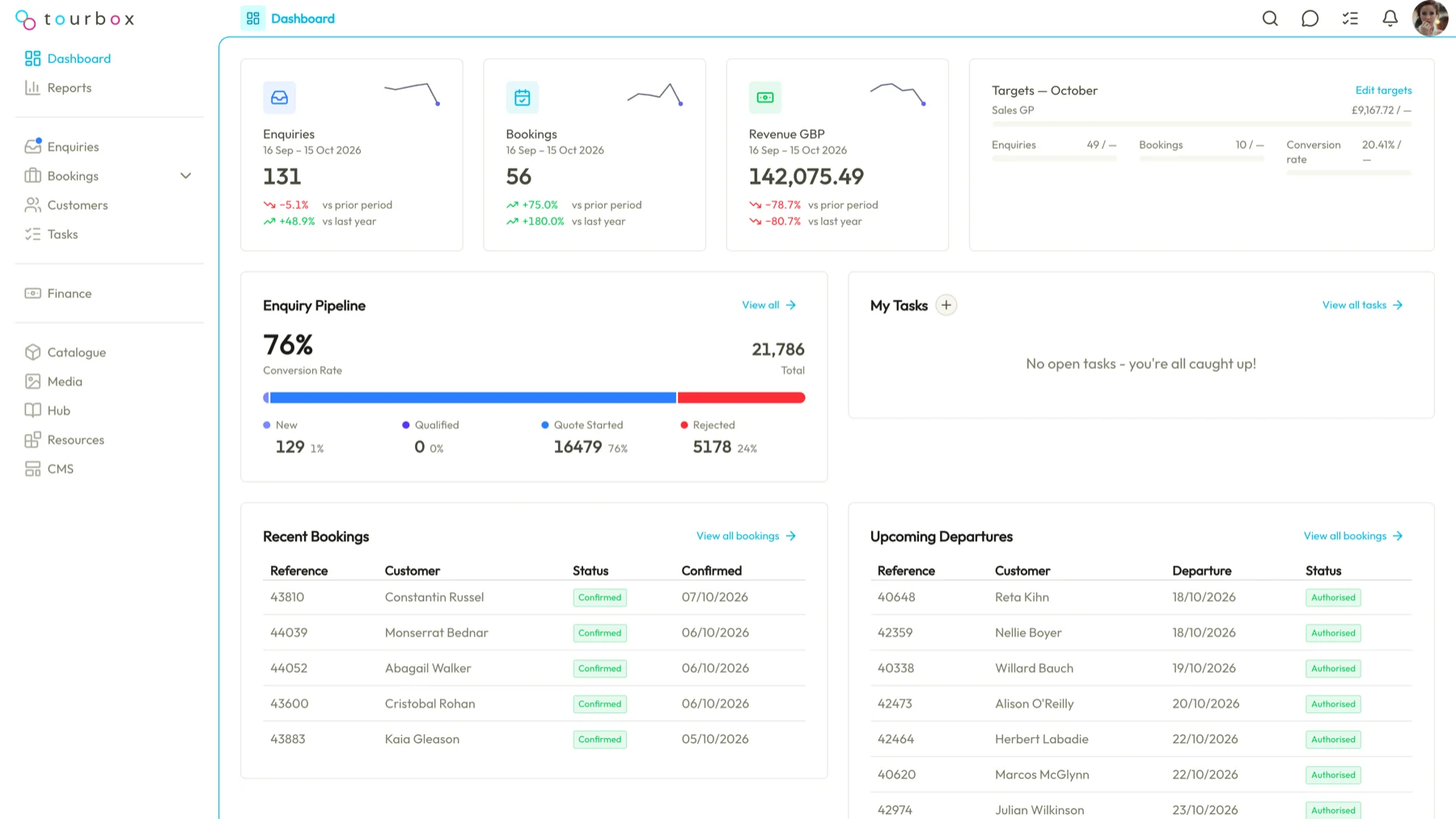Select customer Cristobal Rohan

click(430, 704)
